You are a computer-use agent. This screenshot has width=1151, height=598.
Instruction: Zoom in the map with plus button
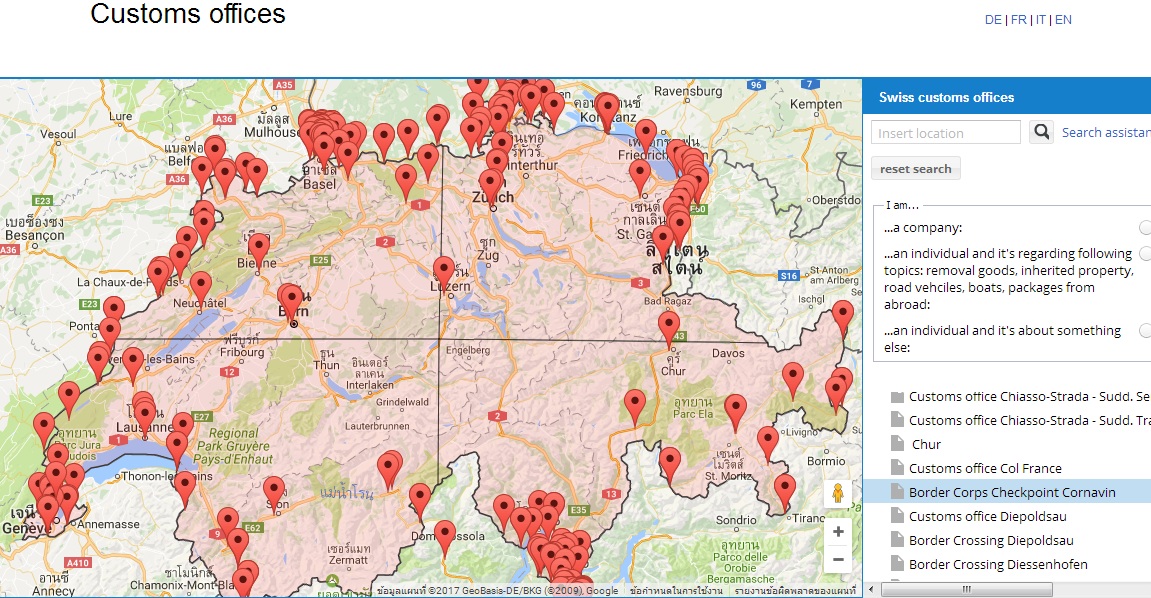[838, 531]
